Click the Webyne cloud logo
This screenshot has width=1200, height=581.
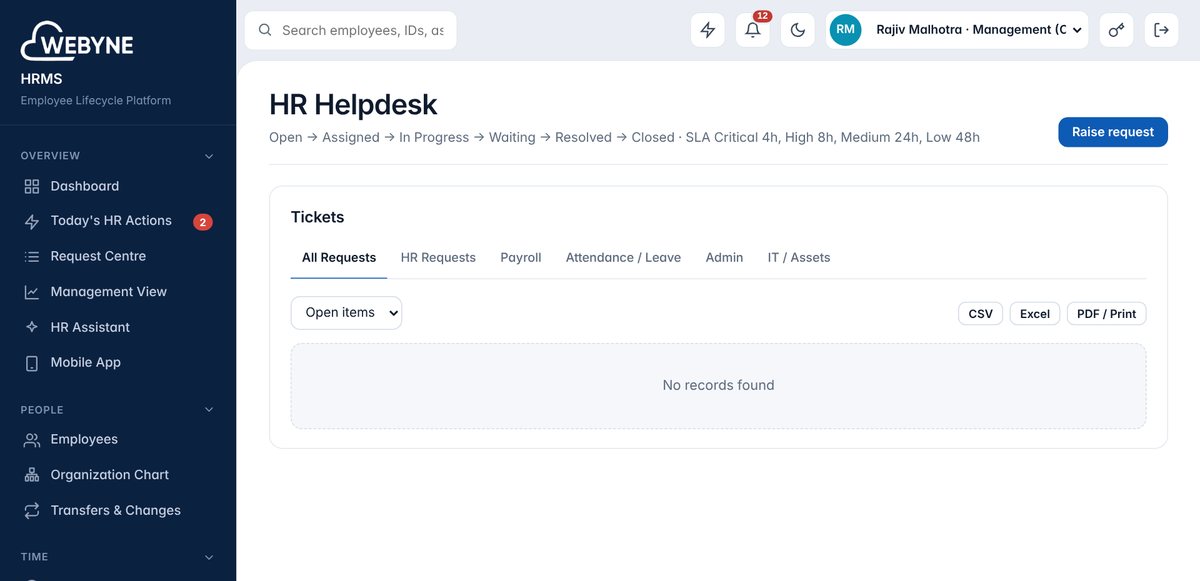[77, 42]
